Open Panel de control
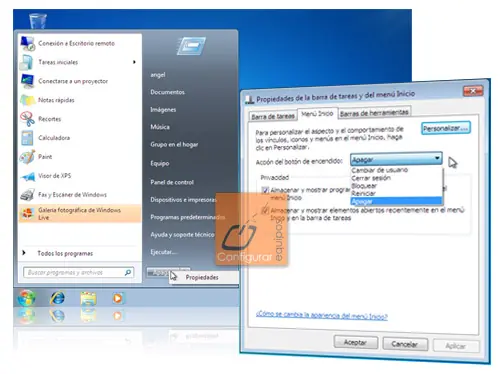The height and width of the screenshot is (374, 500). point(172,182)
